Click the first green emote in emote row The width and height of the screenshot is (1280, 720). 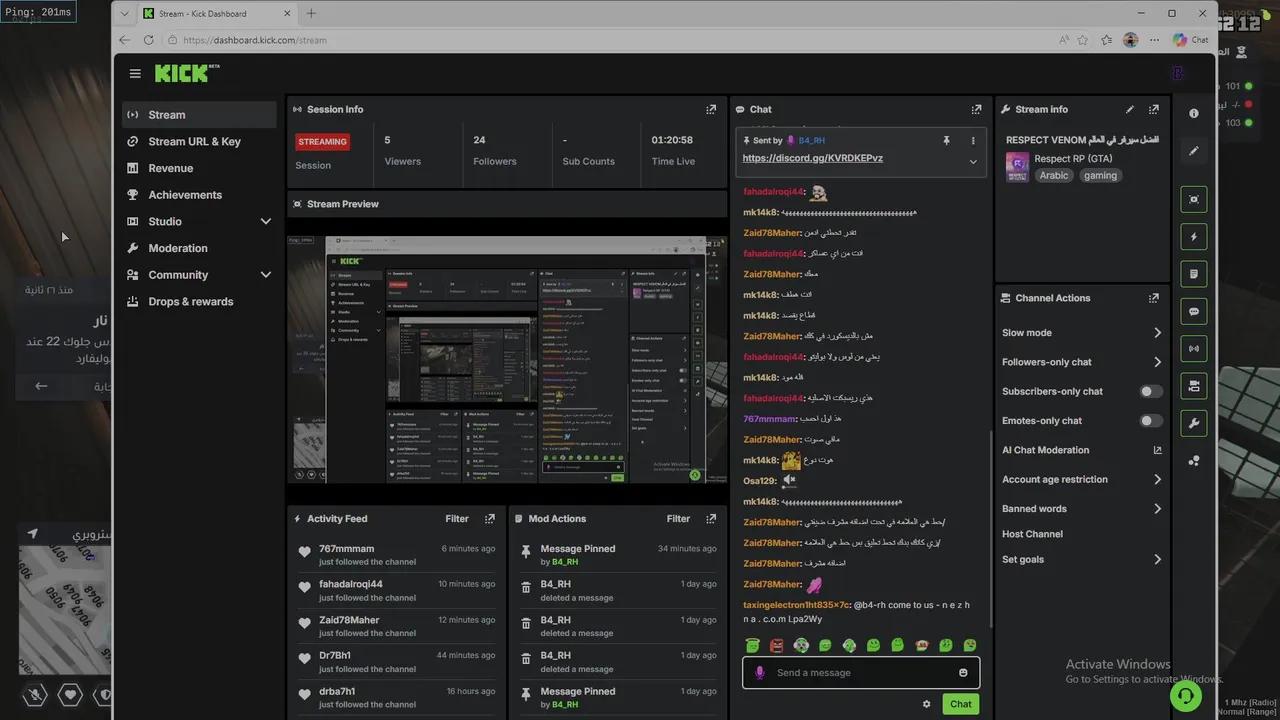click(753, 646)
